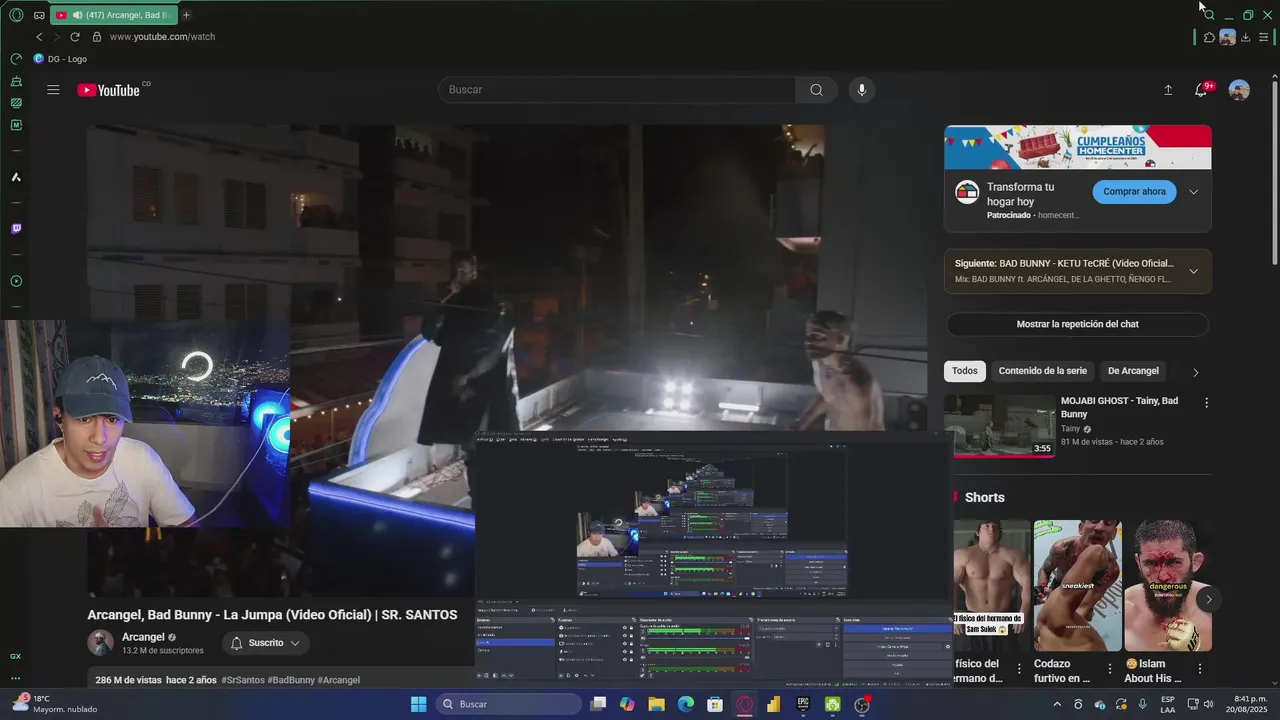Image resolution: width=1280 pixels, height=720 pixels.
Task: Open the Opera GX main menu logo
Action: (16, 15)
